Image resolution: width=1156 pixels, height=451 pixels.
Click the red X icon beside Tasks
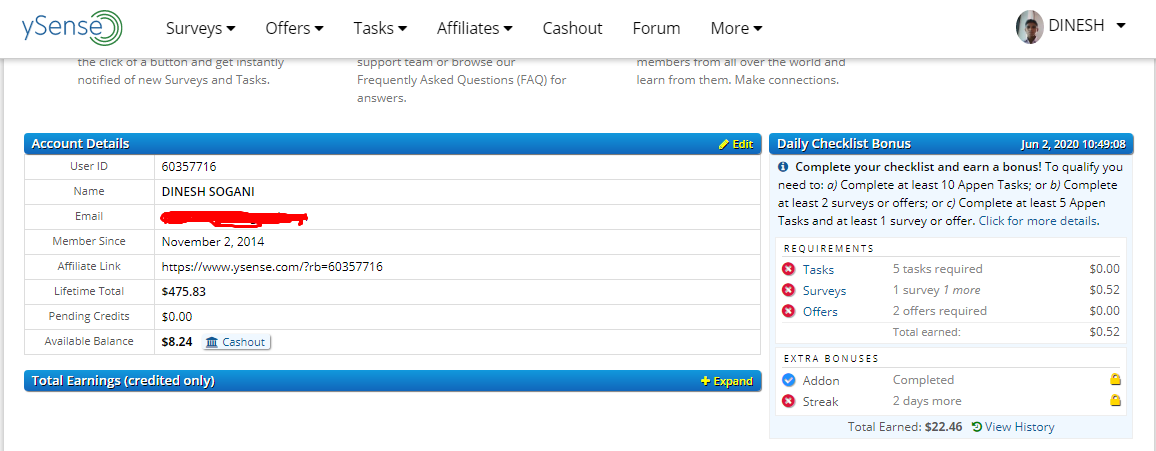click(x=788, y=269)
